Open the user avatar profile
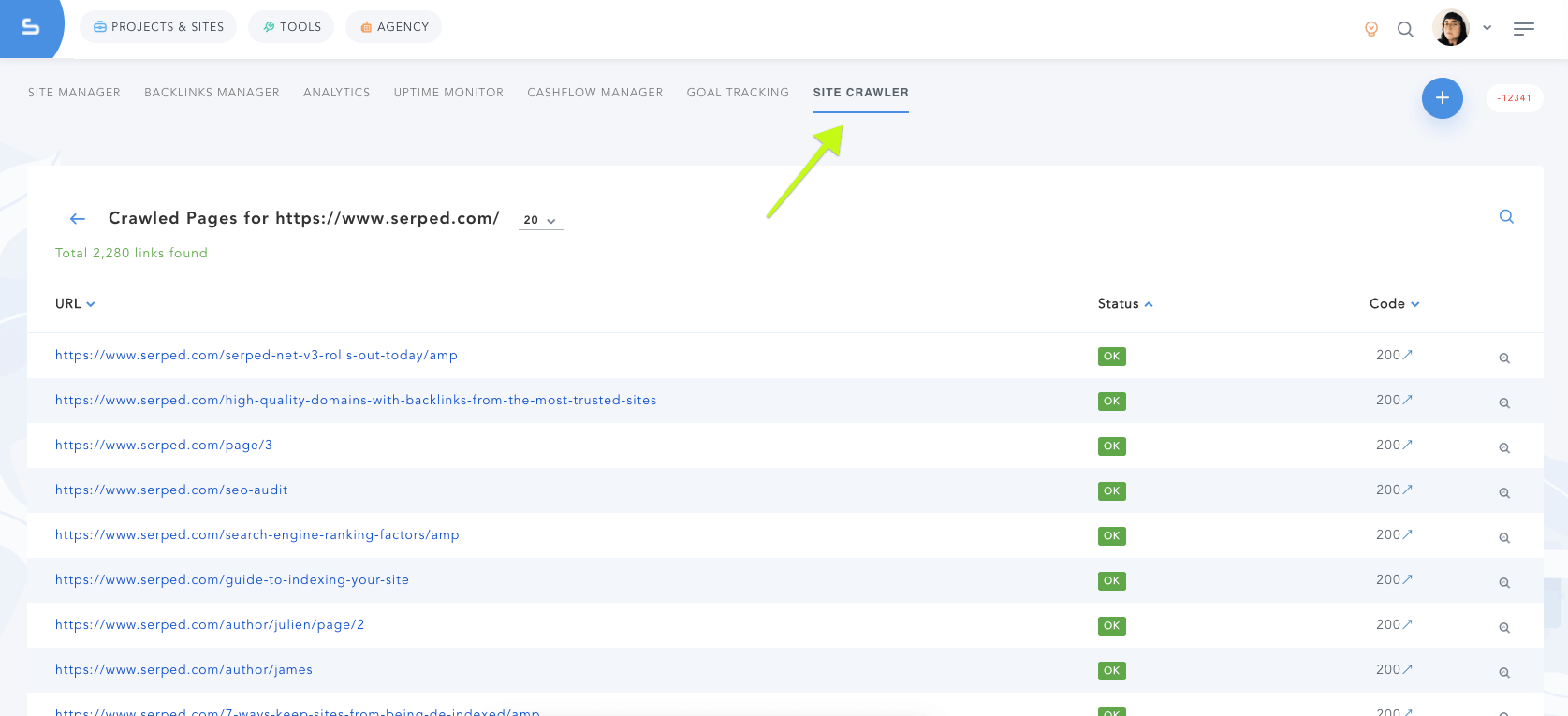 [1451, 27]
